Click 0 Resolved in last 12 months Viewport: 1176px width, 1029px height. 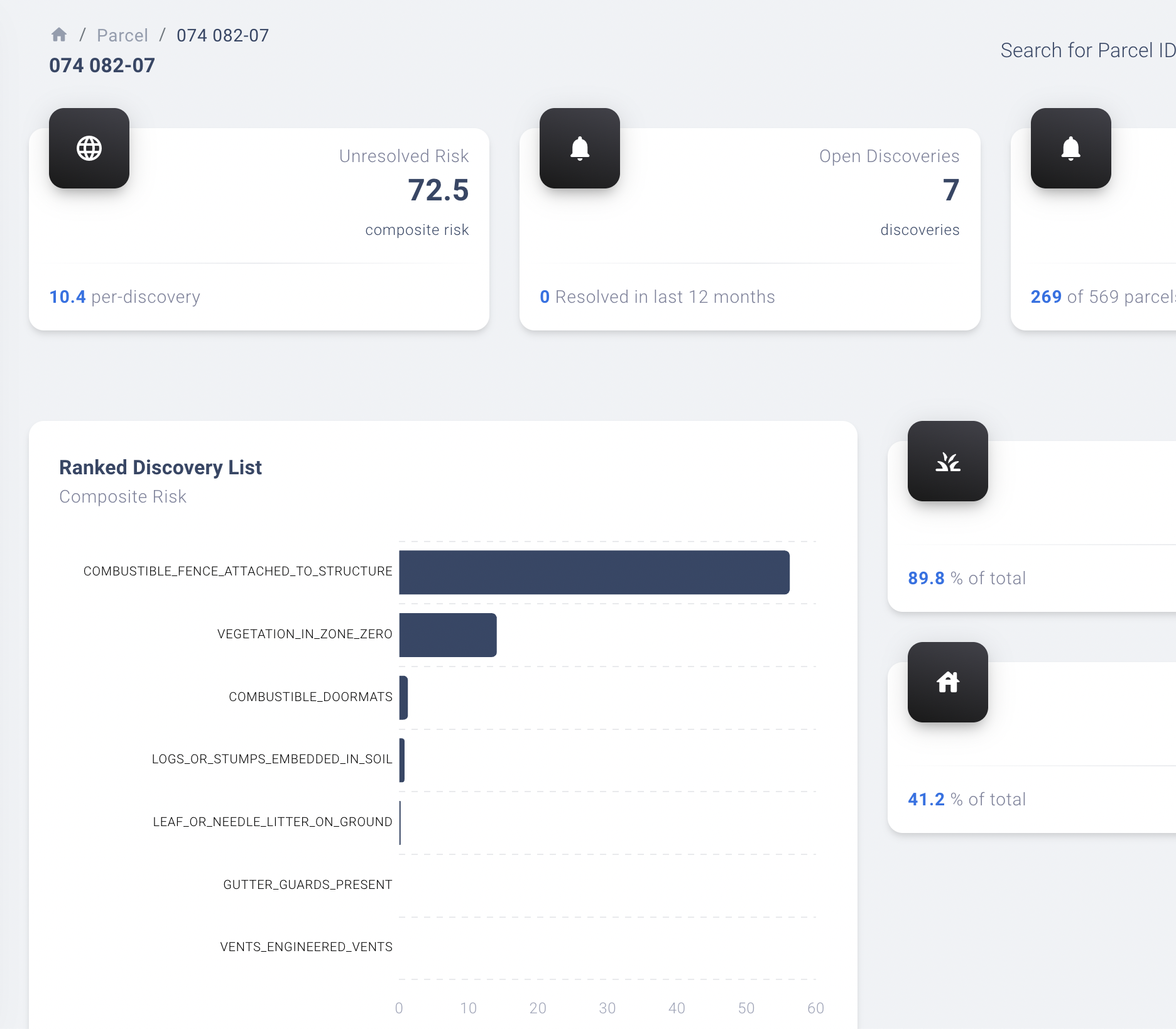[x=657, y=297]
